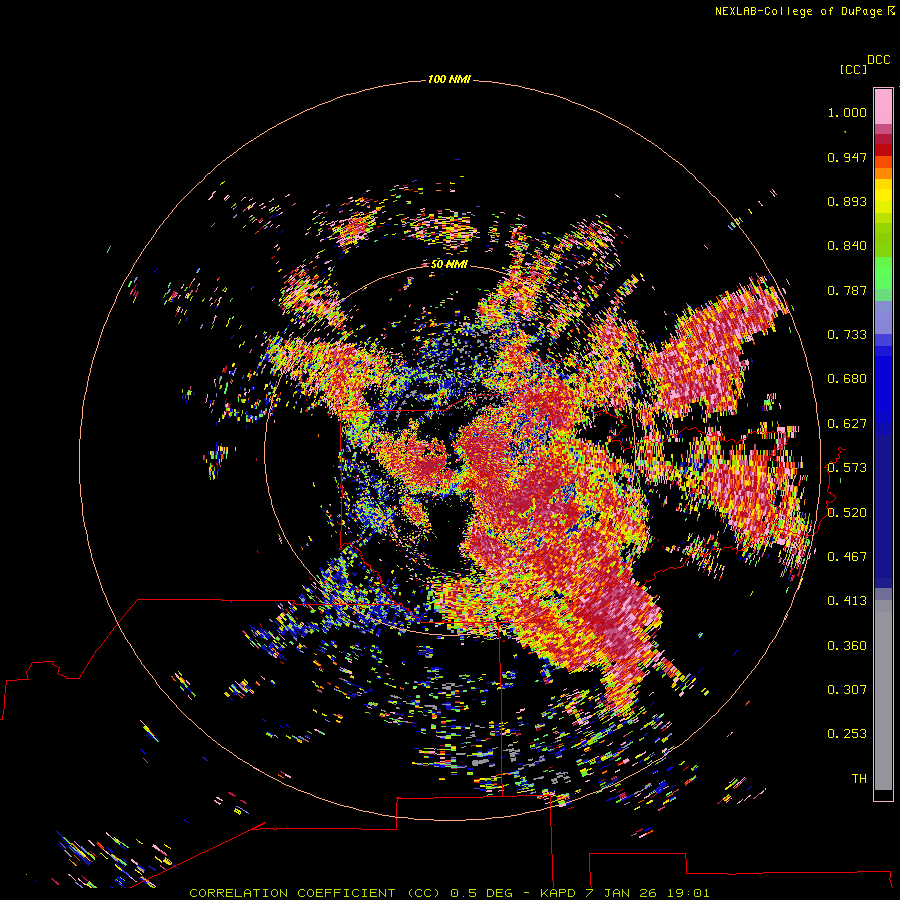
Task: Pick the lavender swatch on the color bar
Action: [x=883, y=318]
